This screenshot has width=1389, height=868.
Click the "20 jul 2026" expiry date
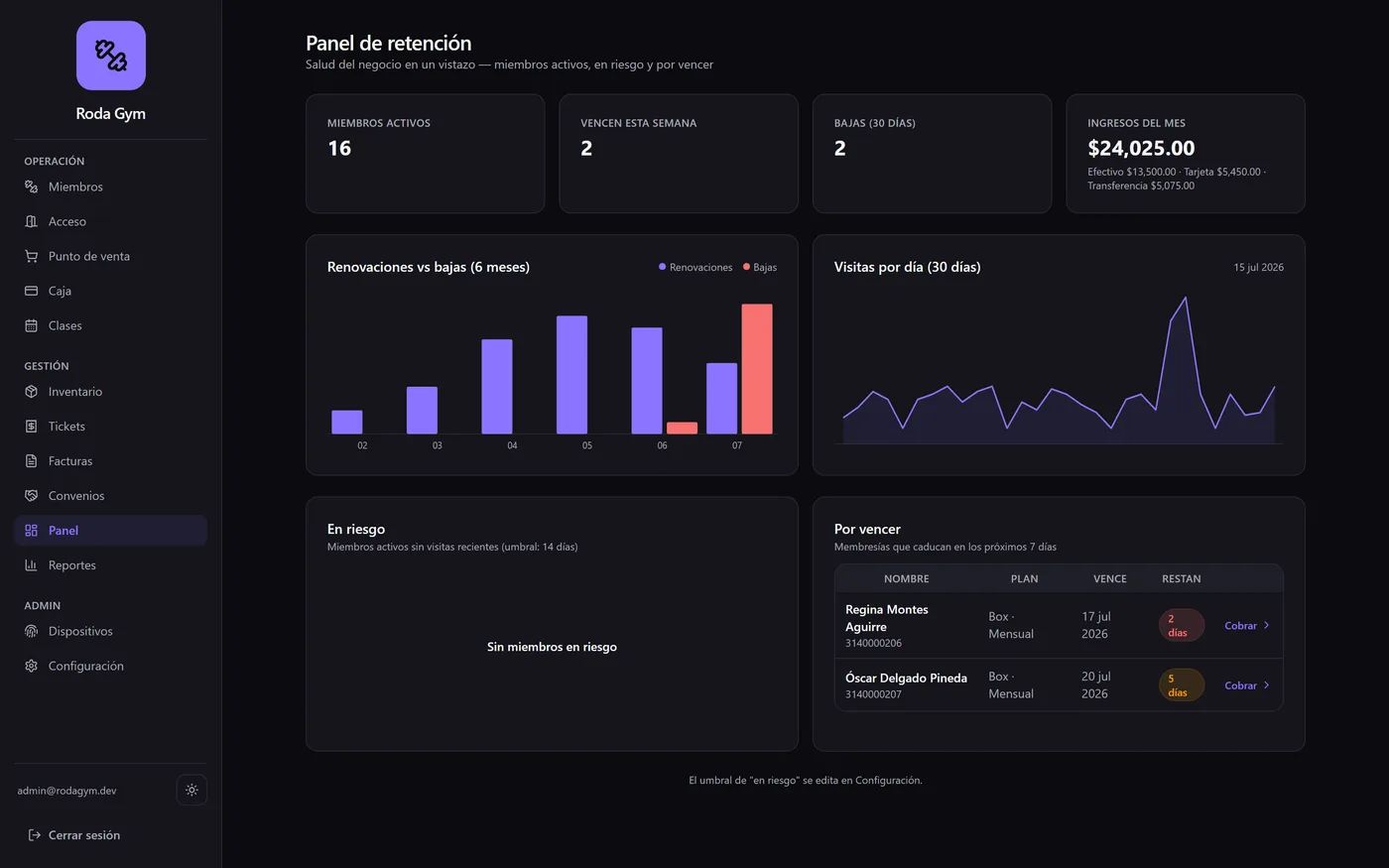point(1096,685)
